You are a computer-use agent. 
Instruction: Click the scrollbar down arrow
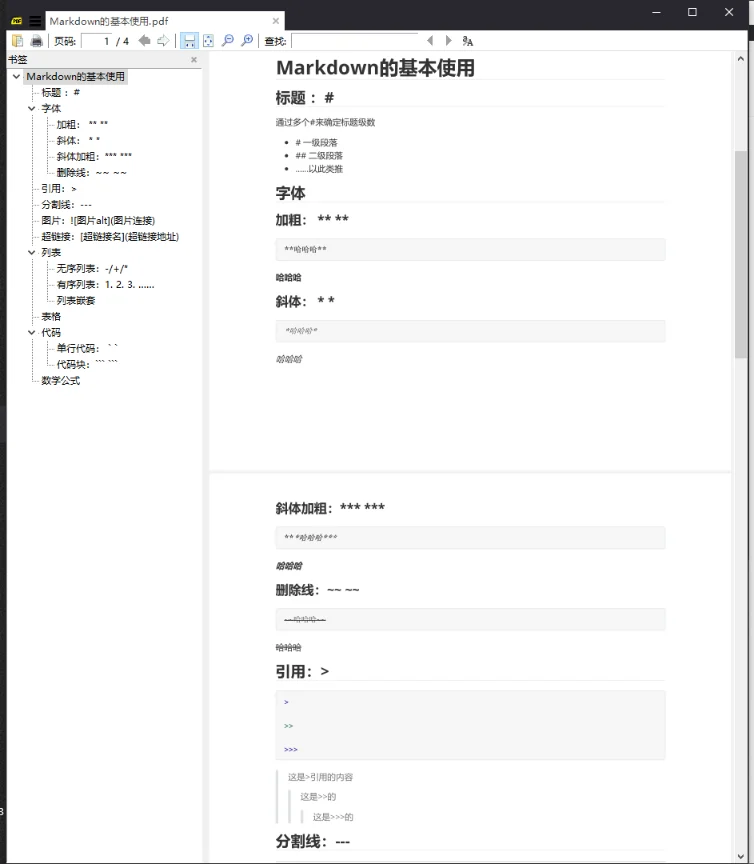click(x=741, y=856)
